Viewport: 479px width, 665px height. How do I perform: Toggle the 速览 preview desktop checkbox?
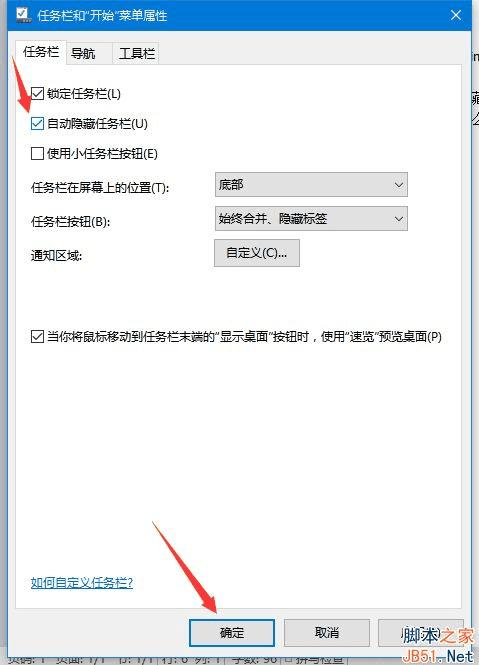point(37,337)
